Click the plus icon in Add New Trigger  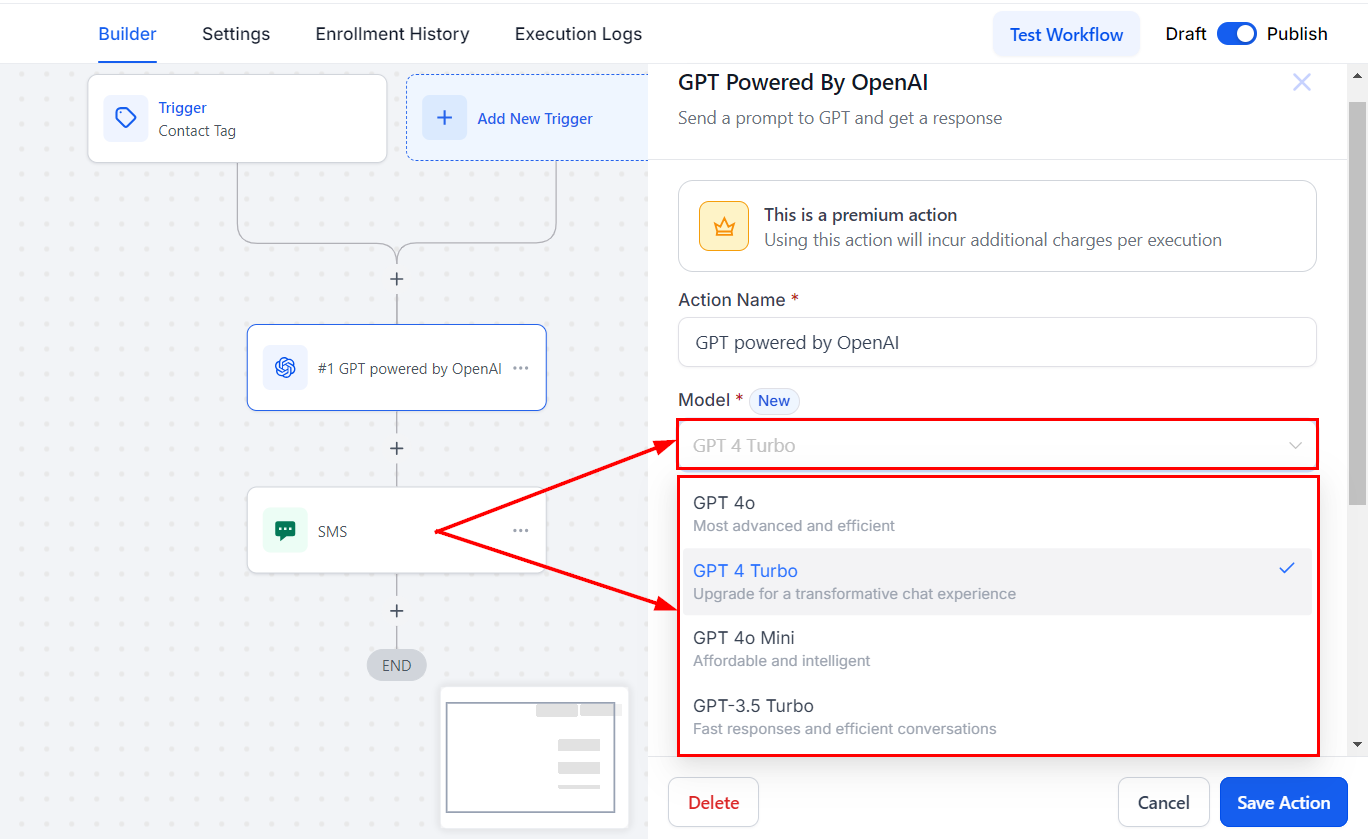(445, 118)
